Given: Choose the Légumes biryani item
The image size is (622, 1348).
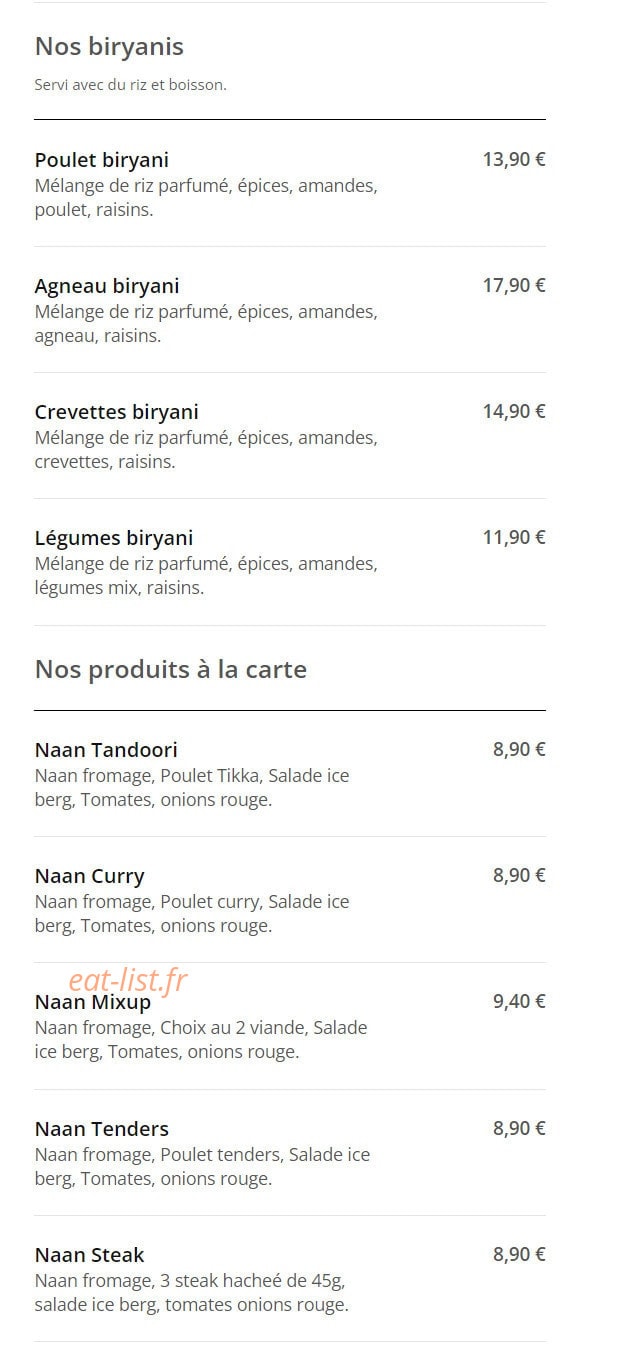Looking at the screenshot, I should pos(290,562).
